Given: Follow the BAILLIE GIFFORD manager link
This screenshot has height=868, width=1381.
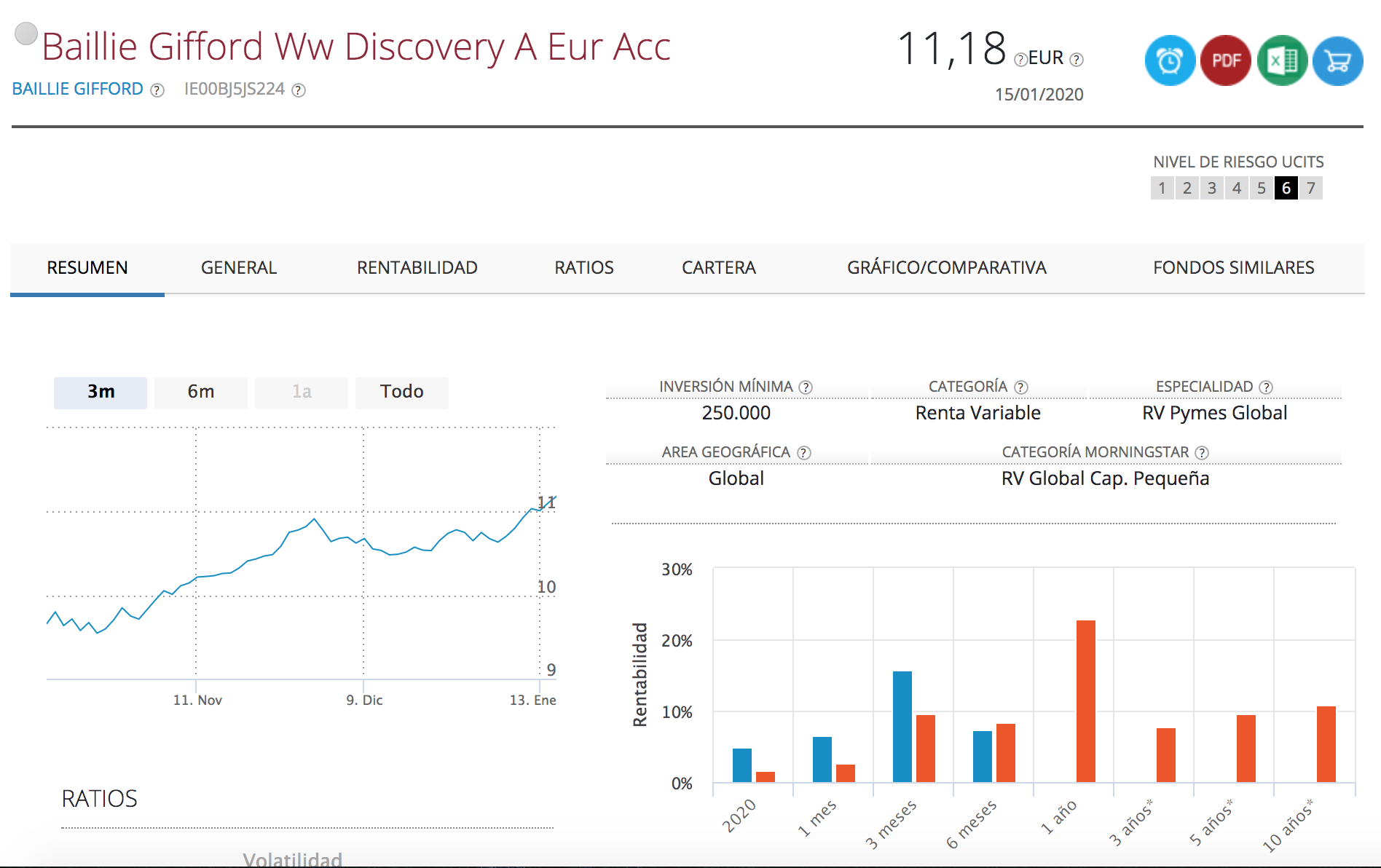Looking at the screenshot, I should 78,89.
